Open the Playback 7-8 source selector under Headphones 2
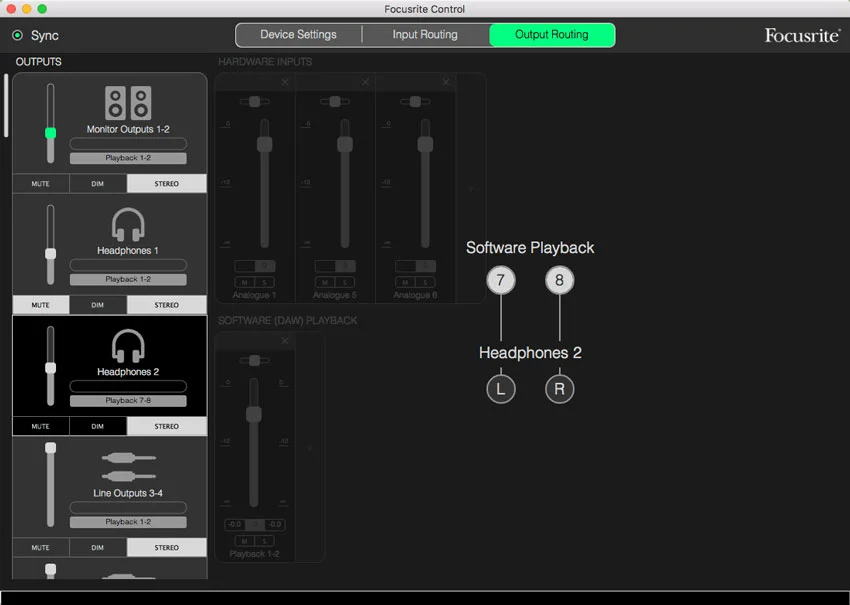This screenshot has height=605, width=850. (128, 401)
